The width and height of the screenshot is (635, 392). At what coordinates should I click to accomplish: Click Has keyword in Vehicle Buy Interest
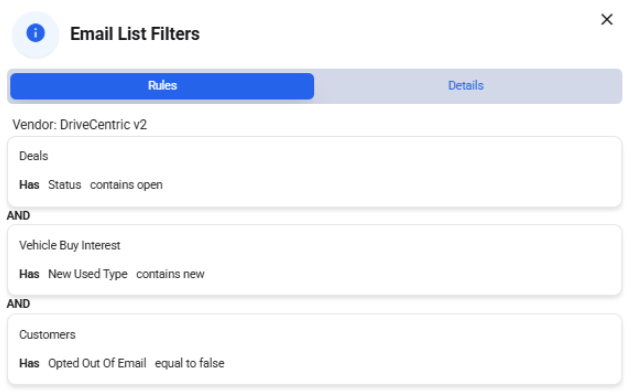point(29,274)
